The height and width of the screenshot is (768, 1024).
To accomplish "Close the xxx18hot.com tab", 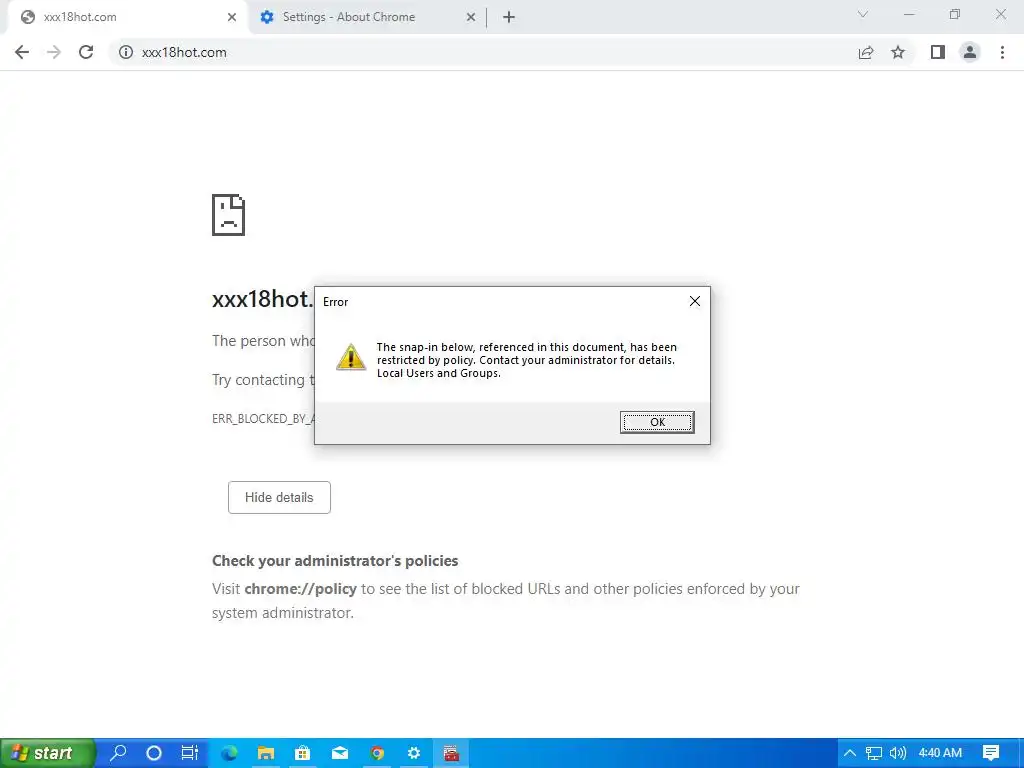I will coord(232,17).
